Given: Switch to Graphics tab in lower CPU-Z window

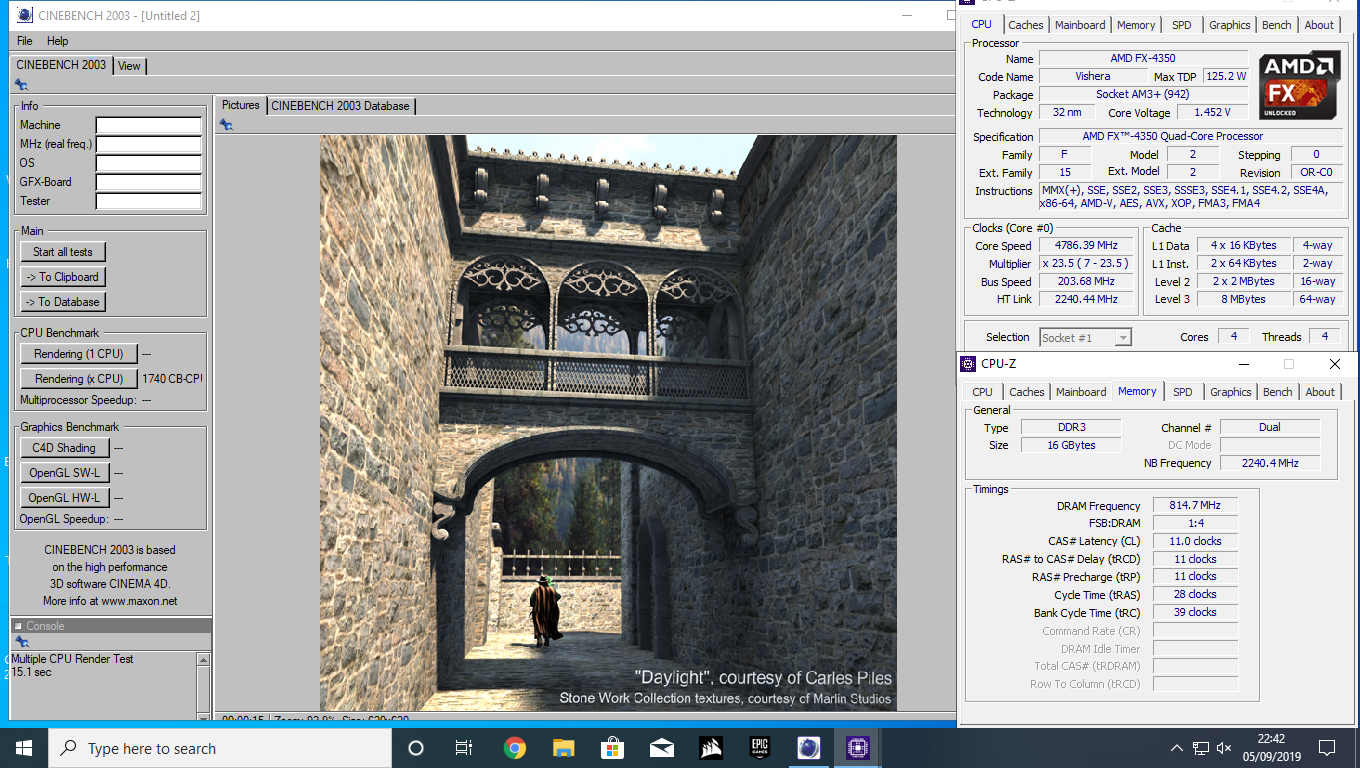Looking at the screenshot, I should (1230, 392).
